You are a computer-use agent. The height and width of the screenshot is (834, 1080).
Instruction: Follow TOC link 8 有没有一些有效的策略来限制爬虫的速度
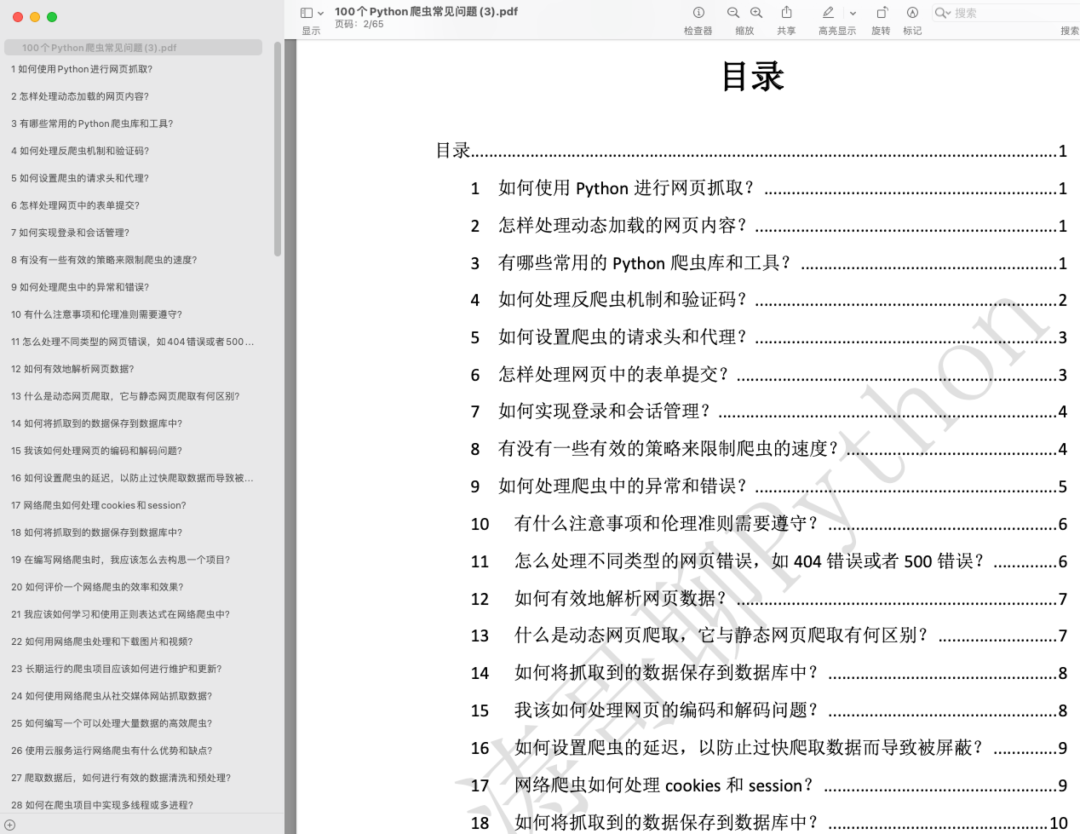coord(769,449)
